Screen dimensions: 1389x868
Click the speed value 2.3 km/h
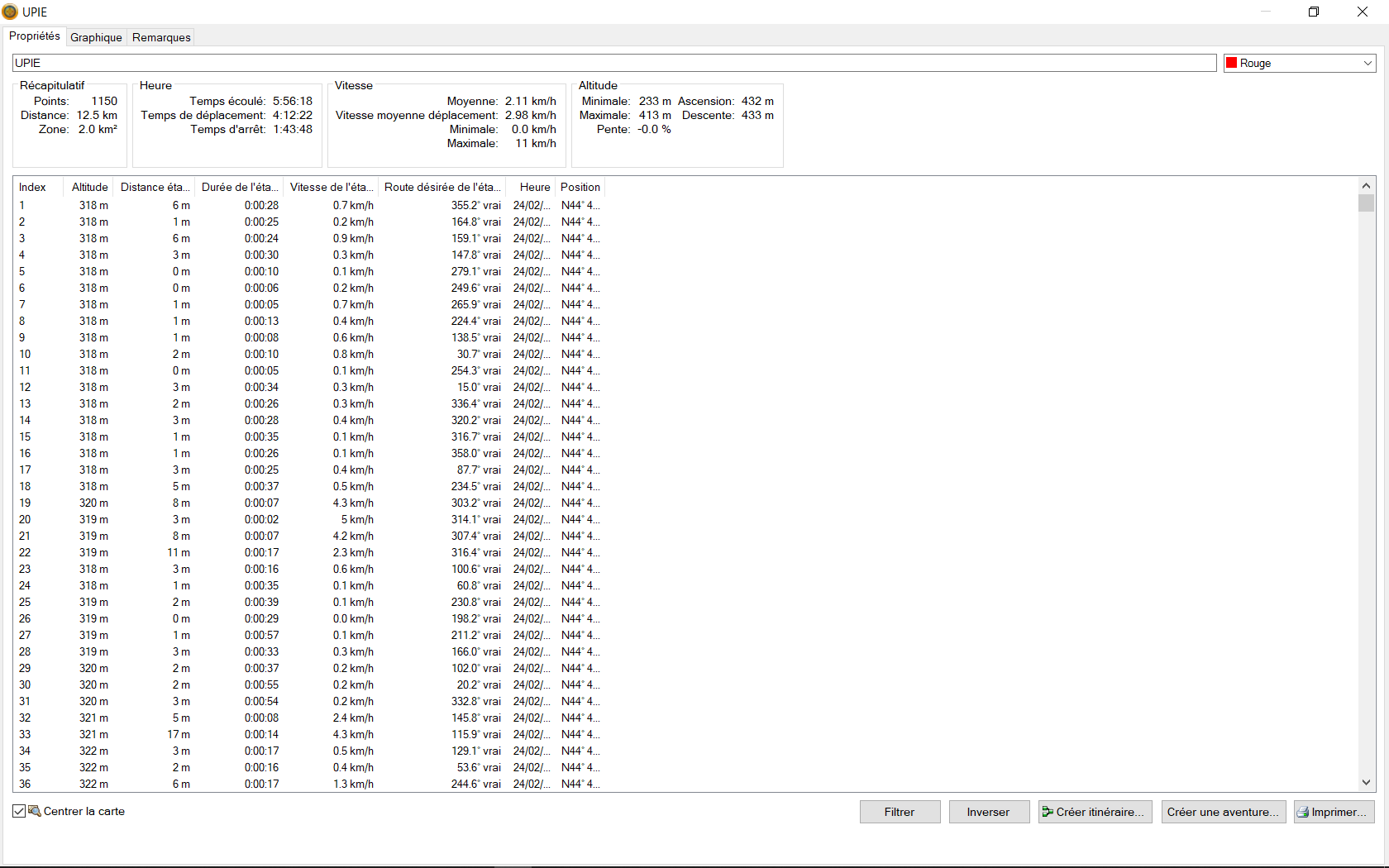(x=353, y=552)
